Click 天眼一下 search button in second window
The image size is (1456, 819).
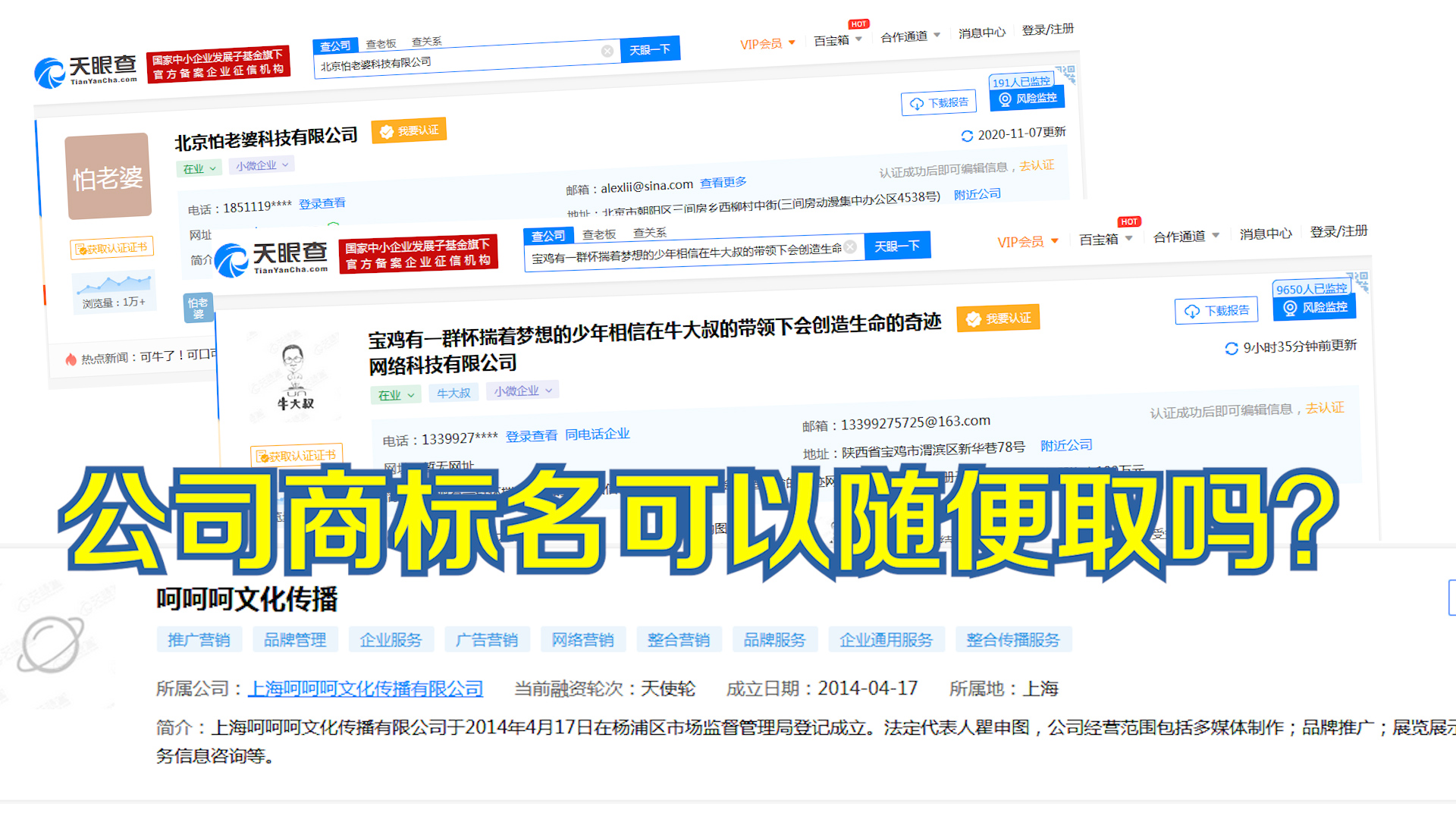[x=897, y=246]
